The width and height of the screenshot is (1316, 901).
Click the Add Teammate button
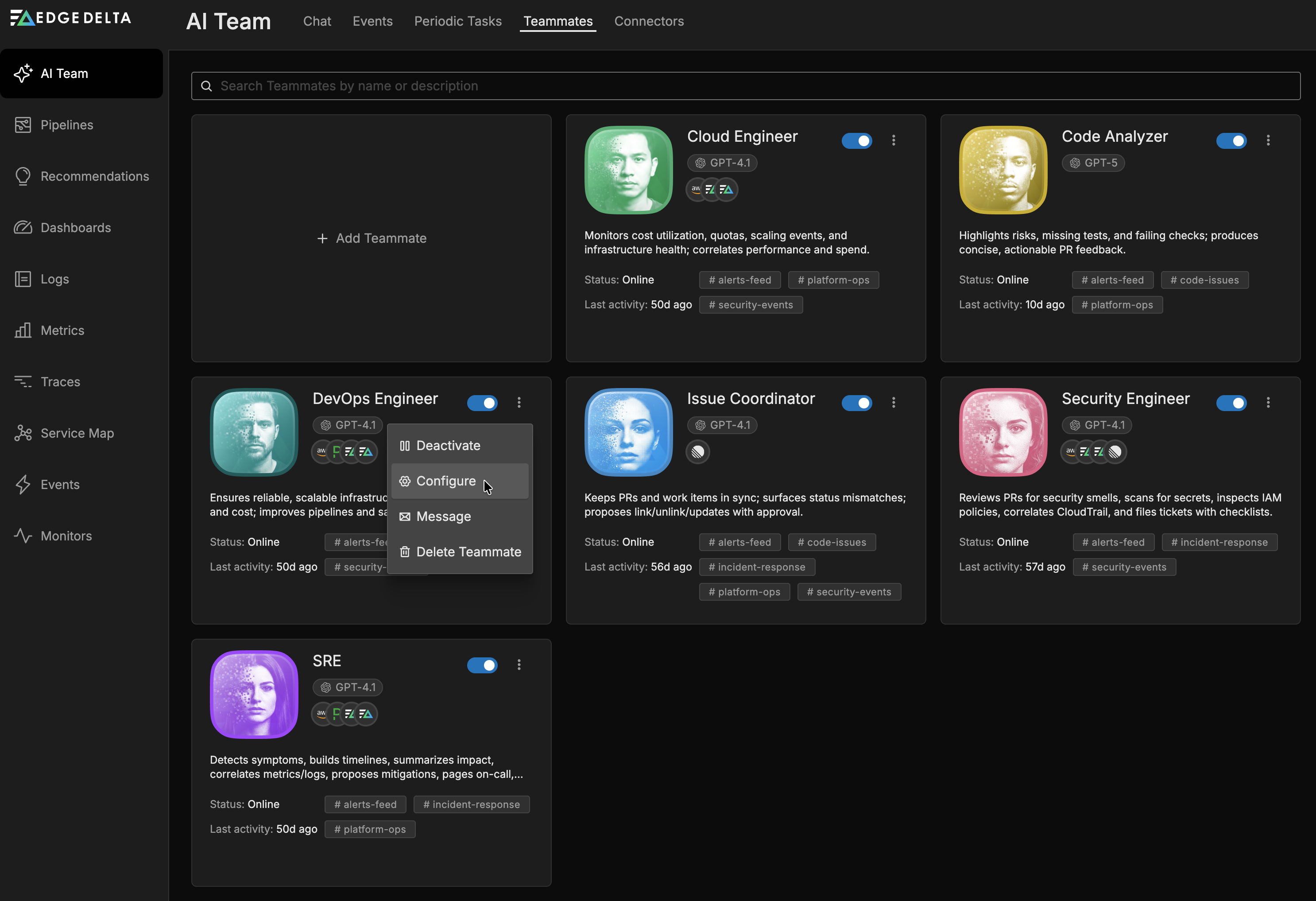click(x=372, y=238)
